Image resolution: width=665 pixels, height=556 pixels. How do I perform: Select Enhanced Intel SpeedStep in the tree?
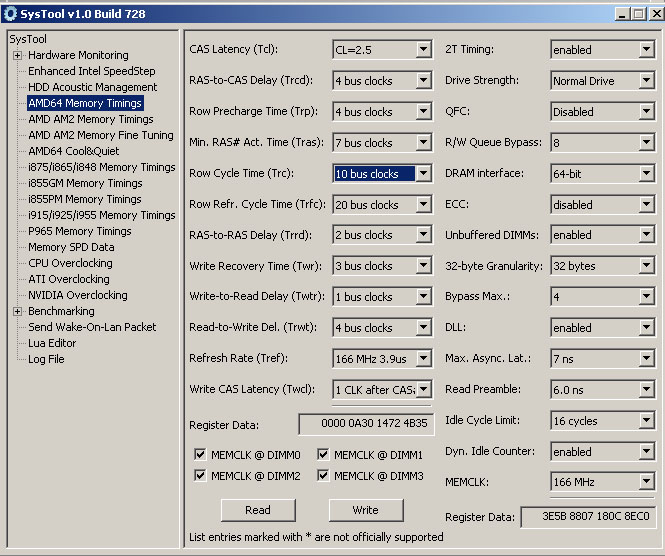pyautogui.click(x=92, y=71)
